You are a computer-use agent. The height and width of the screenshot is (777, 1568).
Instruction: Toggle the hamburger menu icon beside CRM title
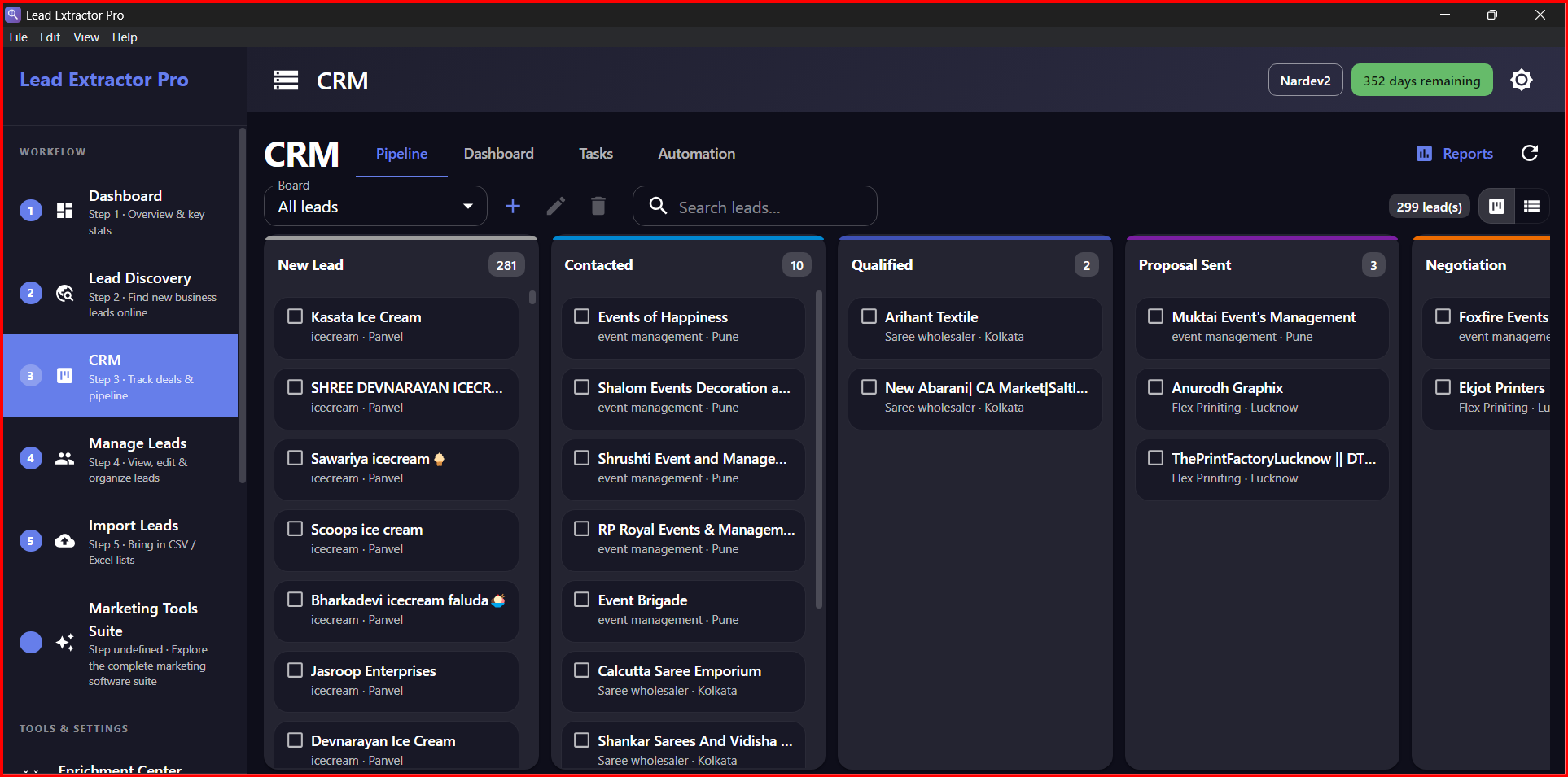tap(286, 81)
